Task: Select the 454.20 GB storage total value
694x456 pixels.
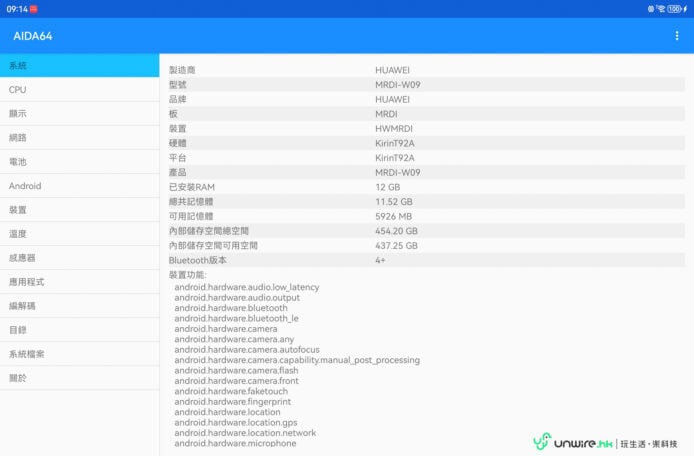Action: click(x=396, y=231)
